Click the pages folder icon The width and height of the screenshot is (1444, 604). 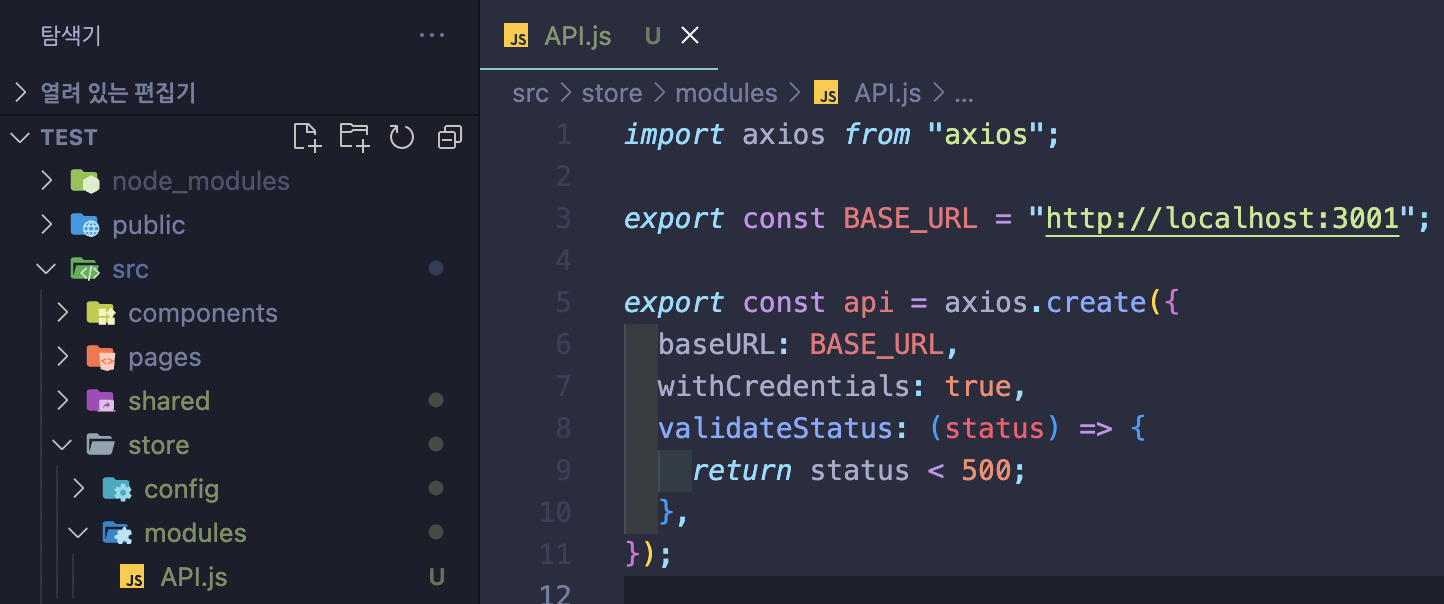click(101, 357)
